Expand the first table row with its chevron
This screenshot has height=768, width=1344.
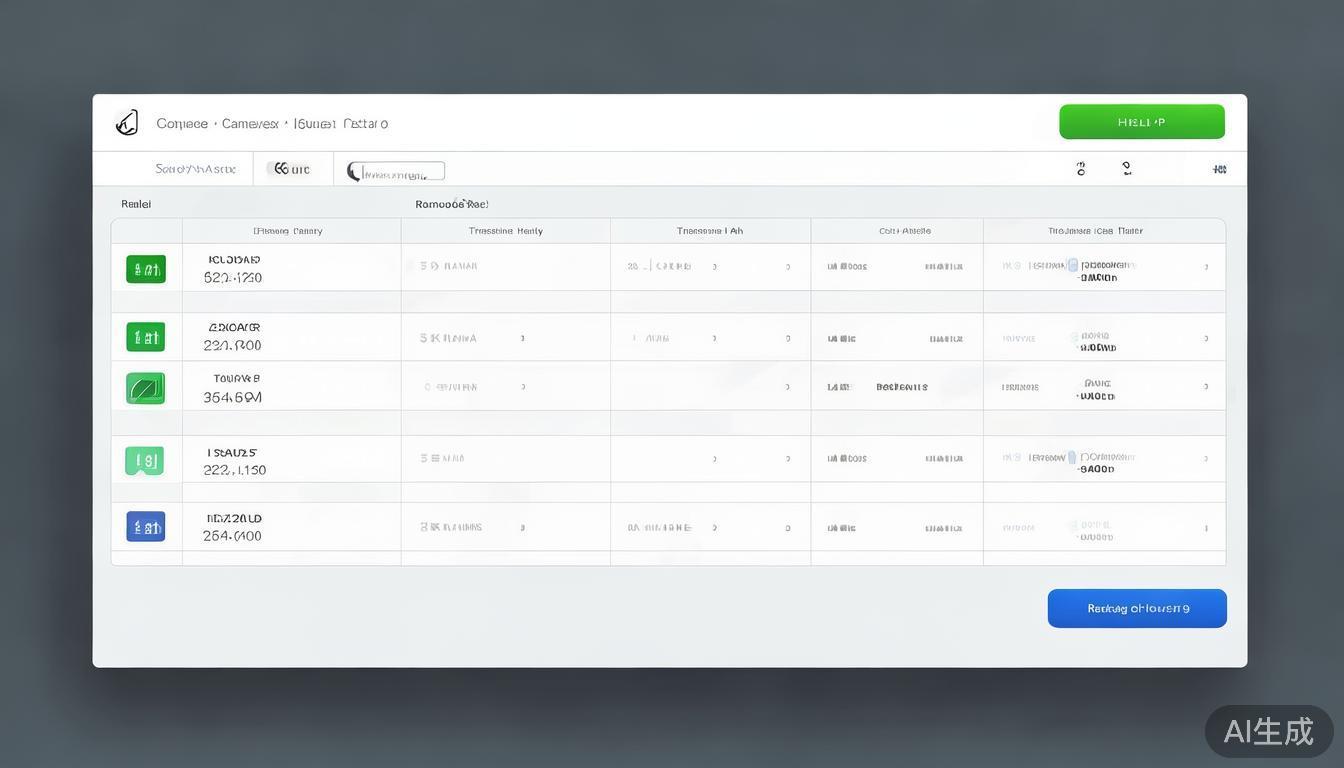(1206, 267)
